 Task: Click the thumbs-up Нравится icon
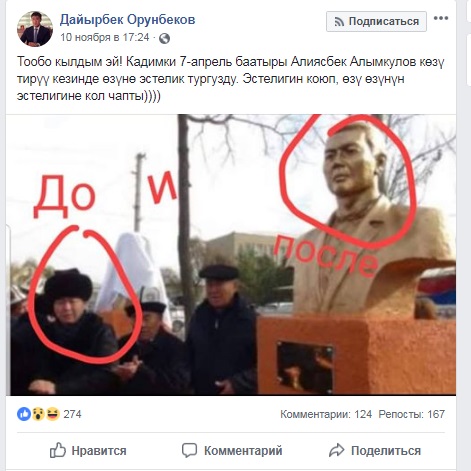pos(58,450)
